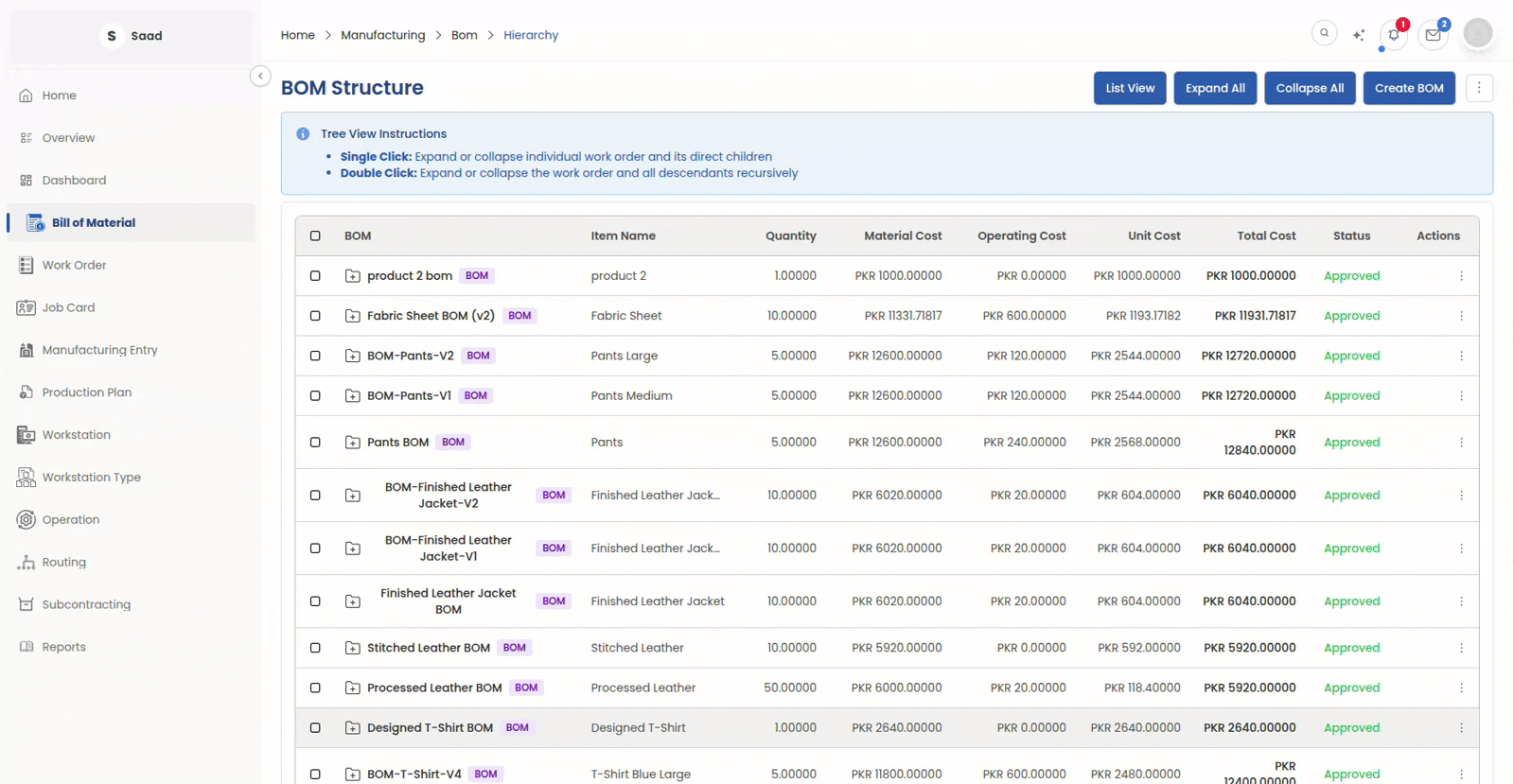
Task: Go to Production Plan sidebar item
Action: click(86, 392)
